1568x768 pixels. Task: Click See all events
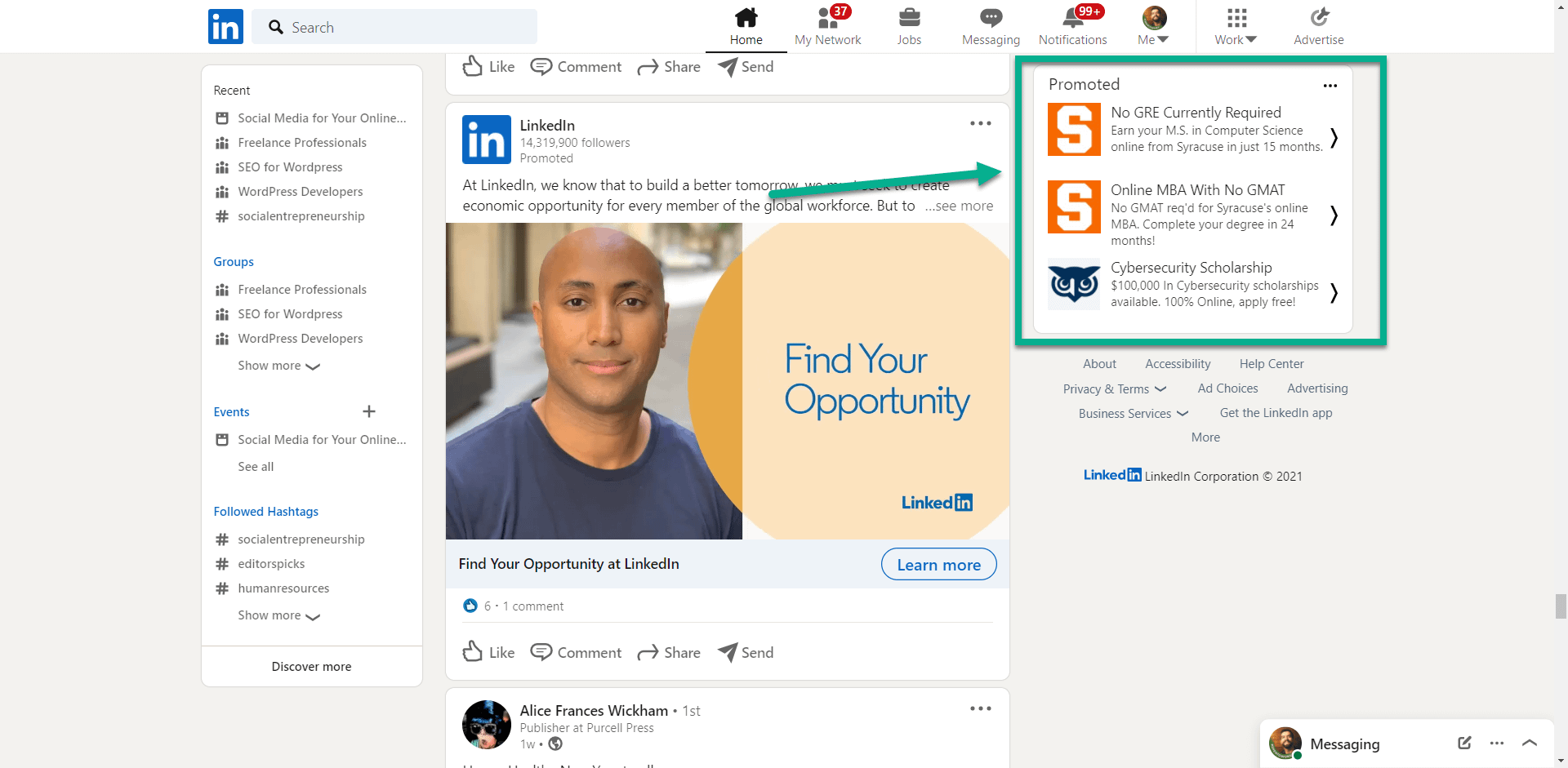pos(256,467)
